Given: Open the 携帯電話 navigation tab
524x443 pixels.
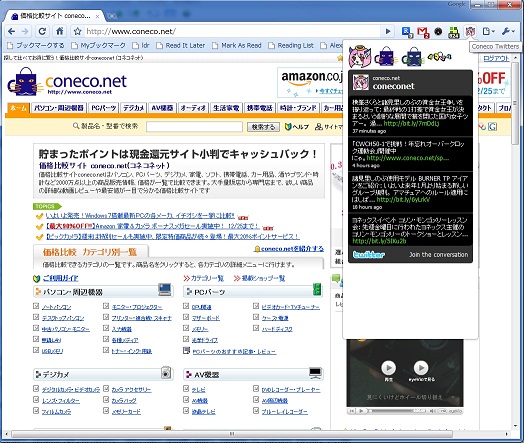Looking at the screenshot, I should (x=259, y=108).
